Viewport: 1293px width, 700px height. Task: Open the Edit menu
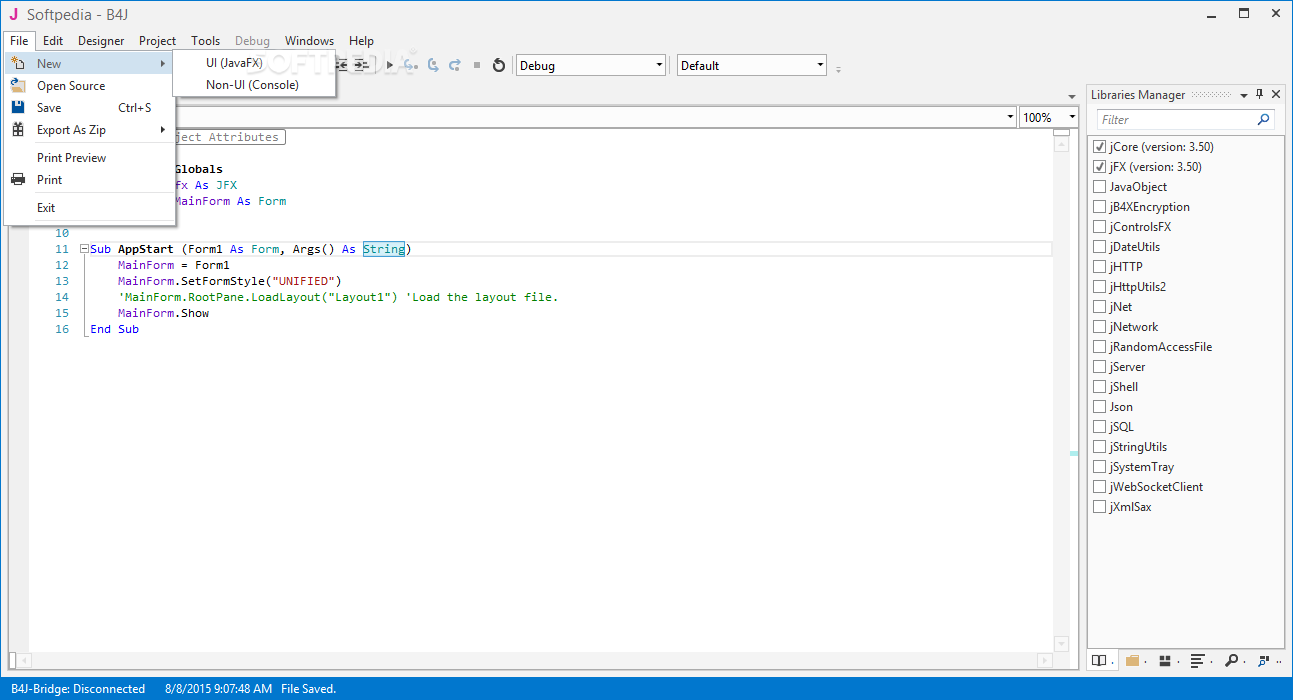point(53,41)
